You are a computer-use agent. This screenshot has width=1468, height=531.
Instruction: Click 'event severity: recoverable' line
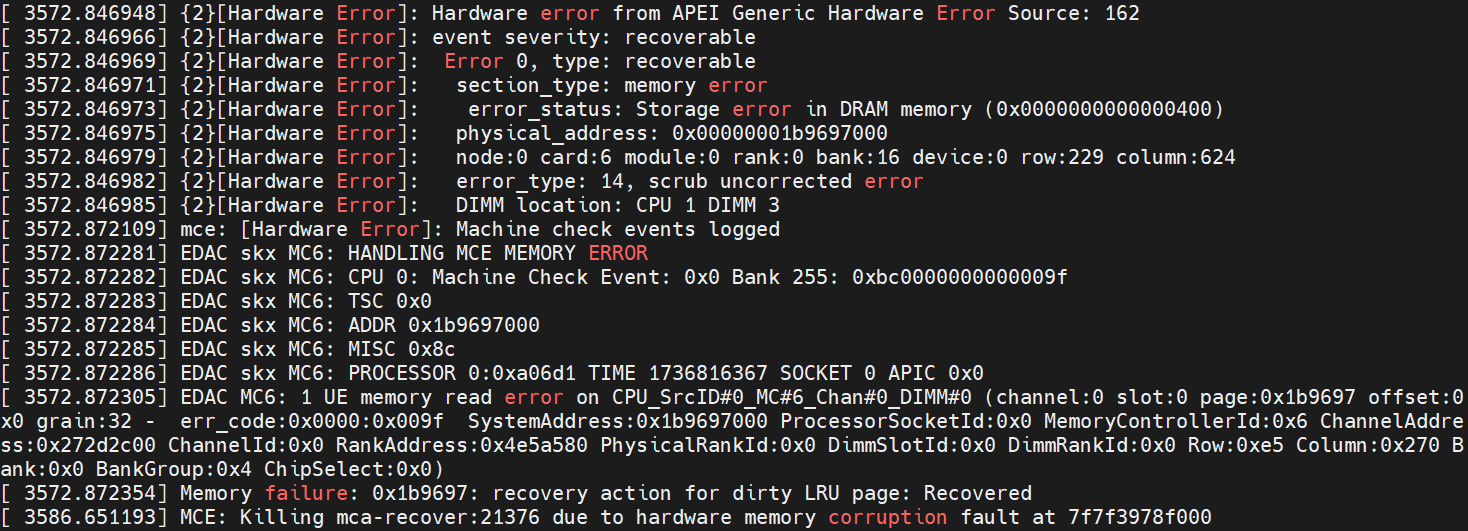[594, 37]
